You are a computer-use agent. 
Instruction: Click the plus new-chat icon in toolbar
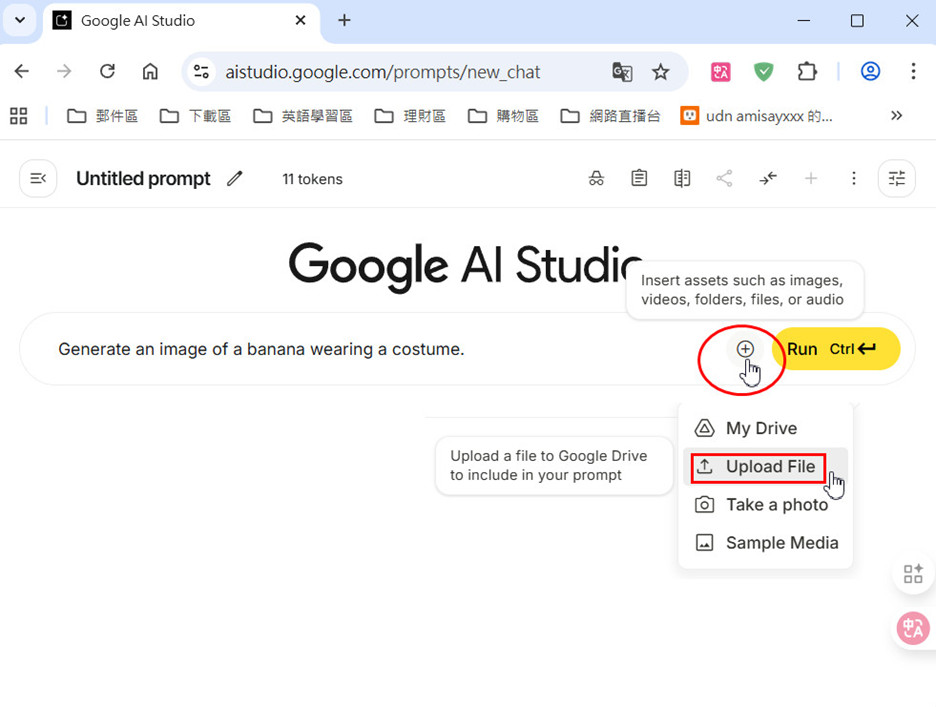point(811,178)
